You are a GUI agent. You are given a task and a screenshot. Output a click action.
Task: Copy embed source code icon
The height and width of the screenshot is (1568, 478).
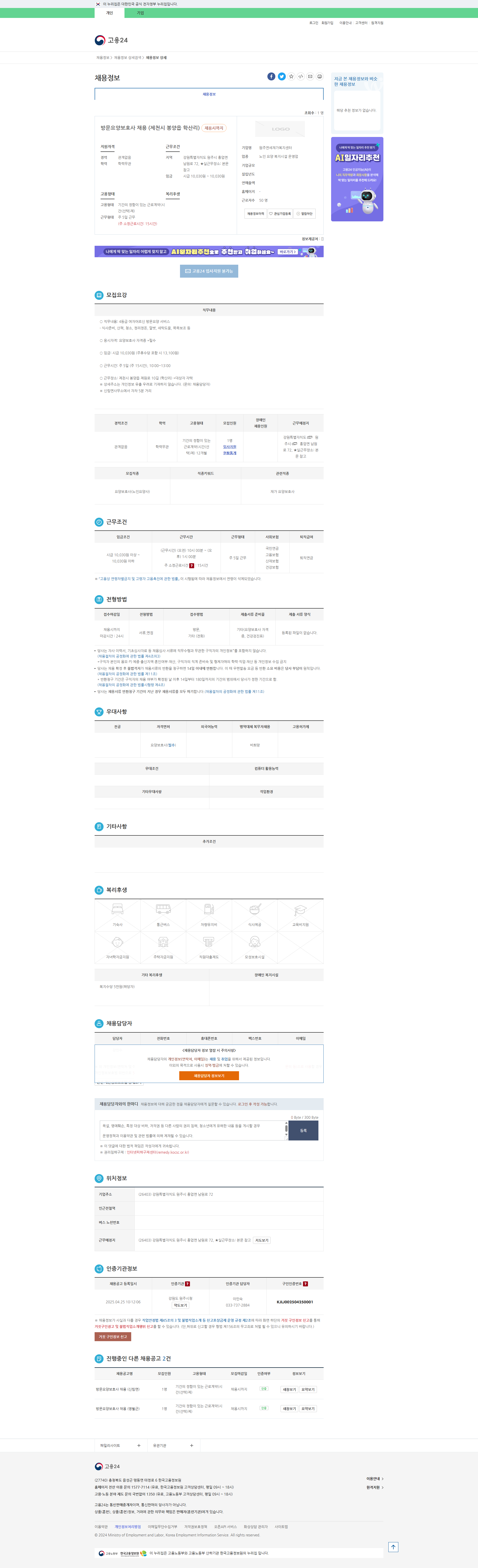[301, 76]
